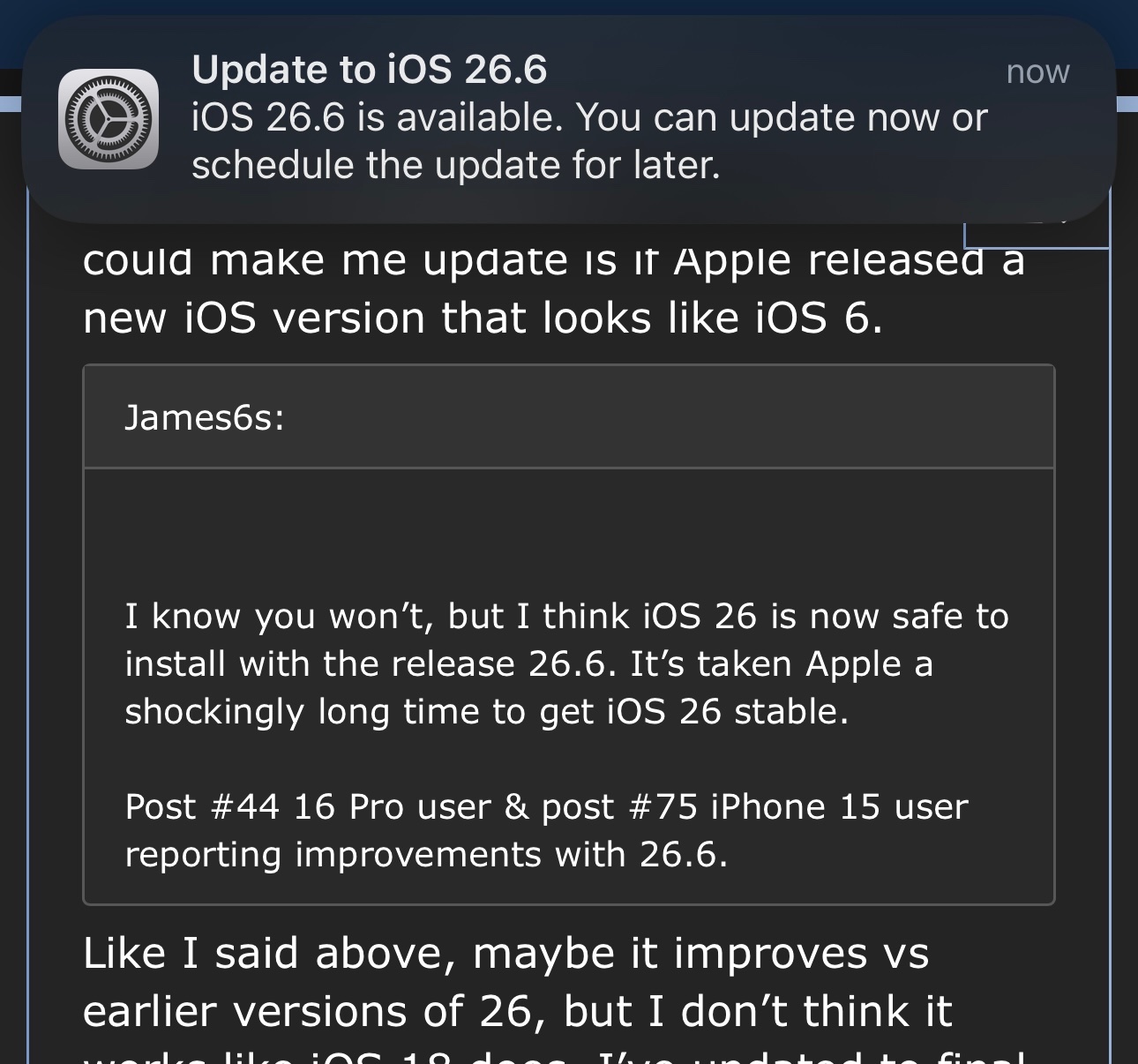Viewport: 1138px width, 1064px height.
Task: Tap "install with the release 26.6" quote line
Action: (x=528, y=663)
